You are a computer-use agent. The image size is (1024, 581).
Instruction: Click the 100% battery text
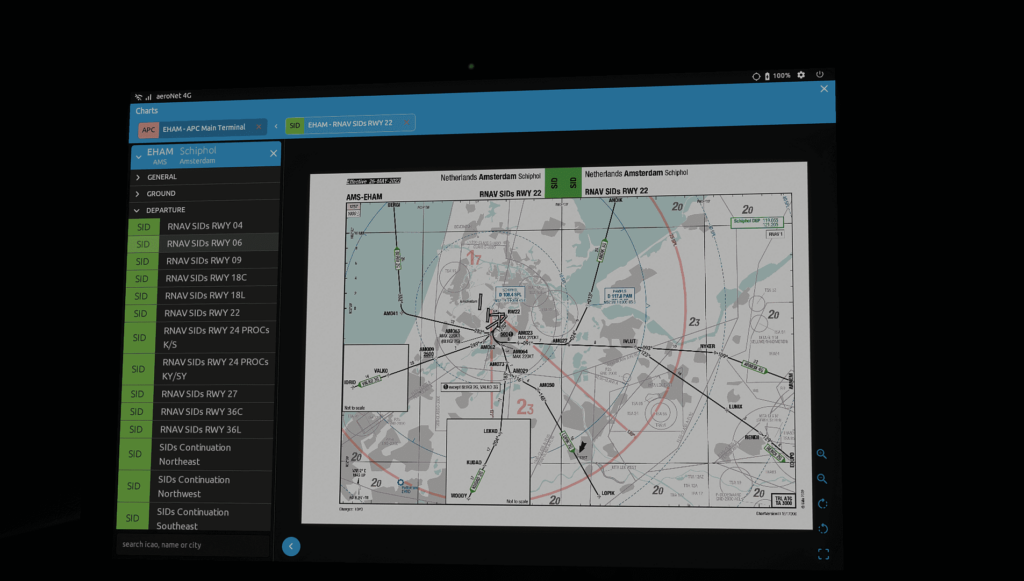point(782,76)
